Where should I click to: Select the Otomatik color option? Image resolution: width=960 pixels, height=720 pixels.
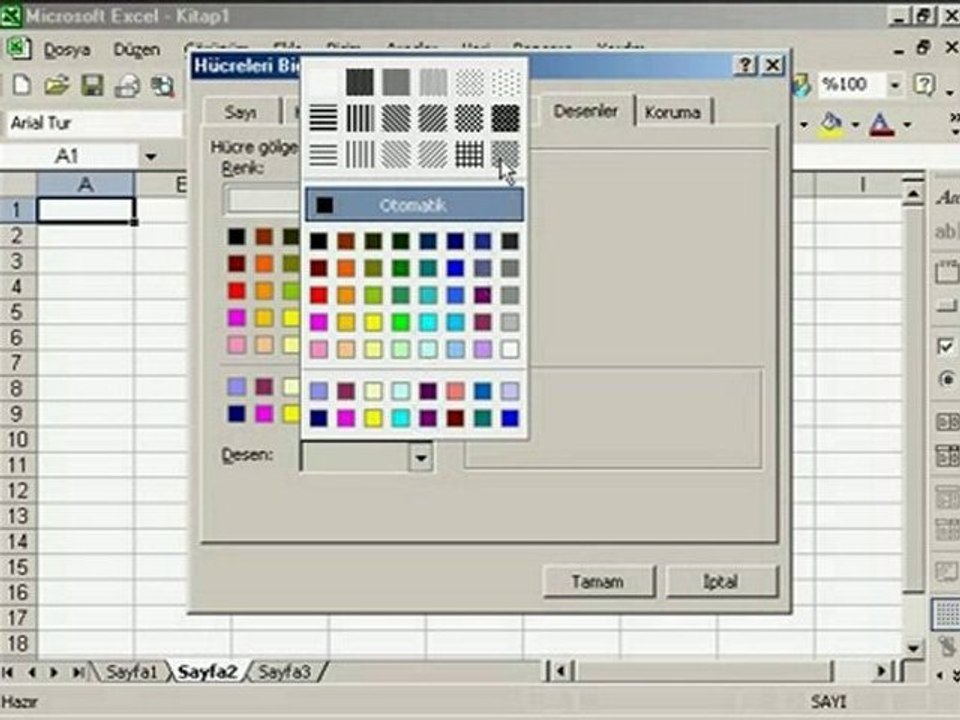(414, 205)
